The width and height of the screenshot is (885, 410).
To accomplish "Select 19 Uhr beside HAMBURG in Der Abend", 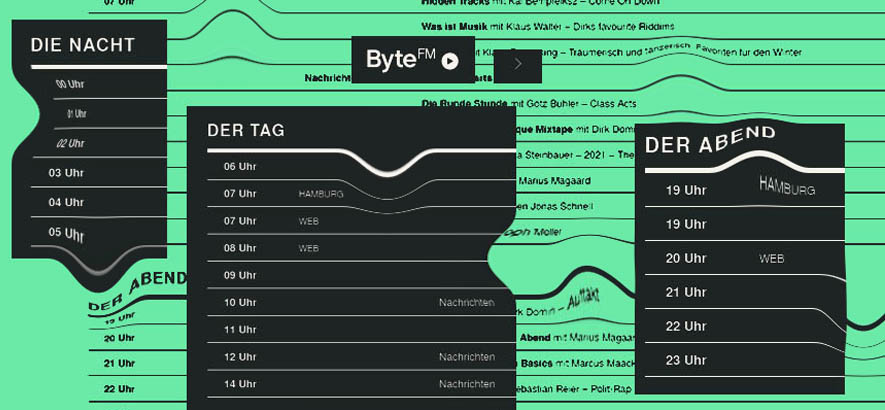I will click(686, 190).
